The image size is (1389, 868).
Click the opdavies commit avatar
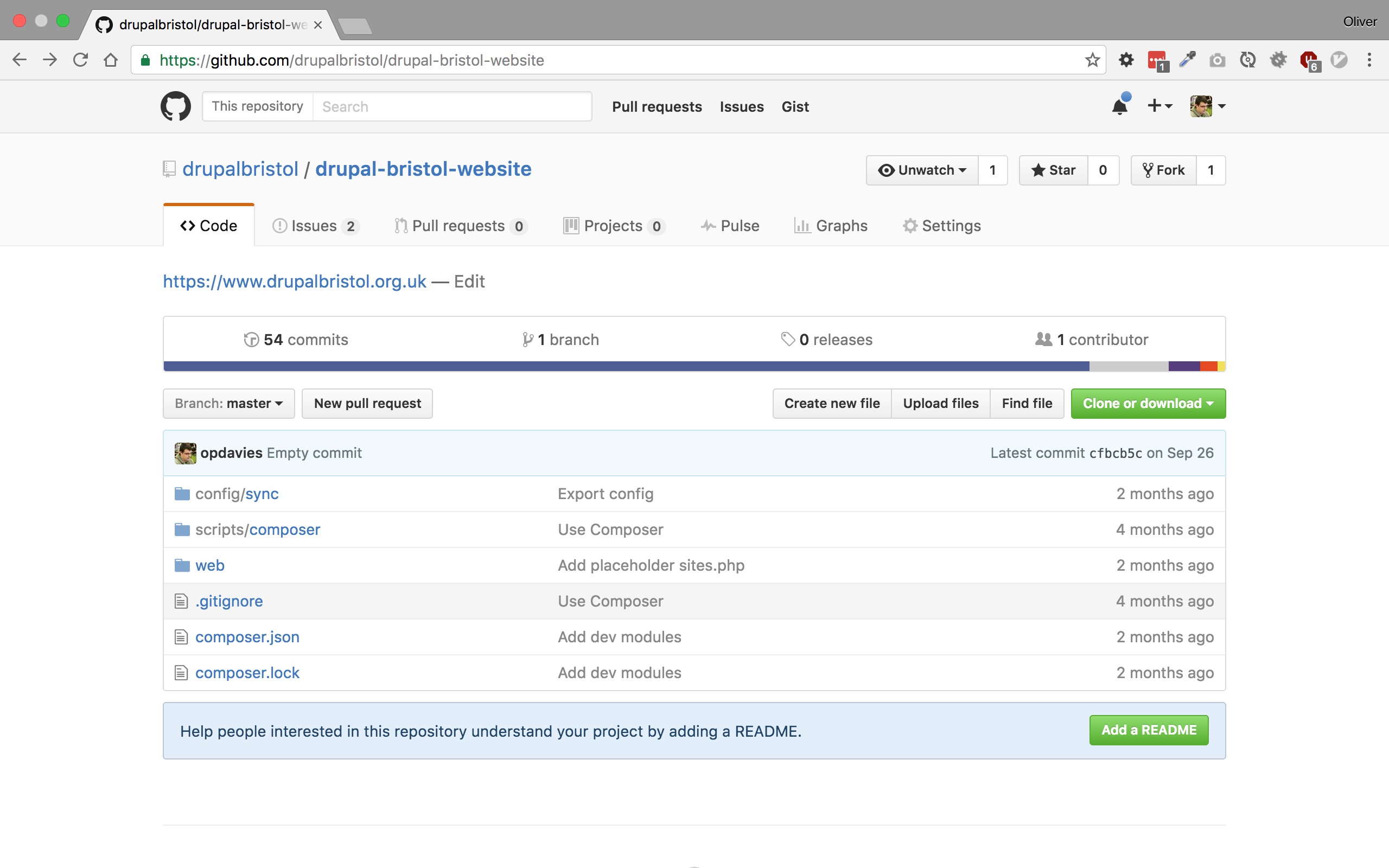click(186, 453)
